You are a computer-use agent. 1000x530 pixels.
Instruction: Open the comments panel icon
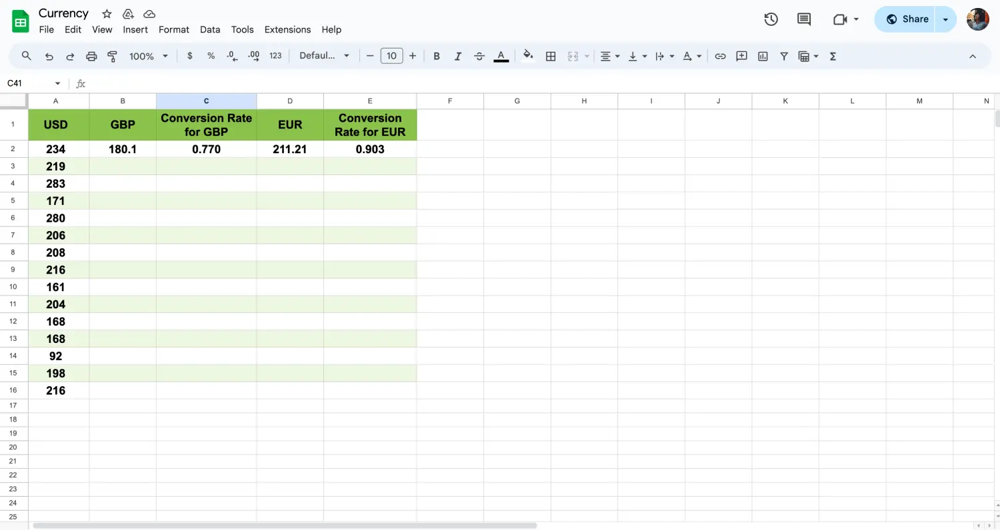[x=804, y=19]
